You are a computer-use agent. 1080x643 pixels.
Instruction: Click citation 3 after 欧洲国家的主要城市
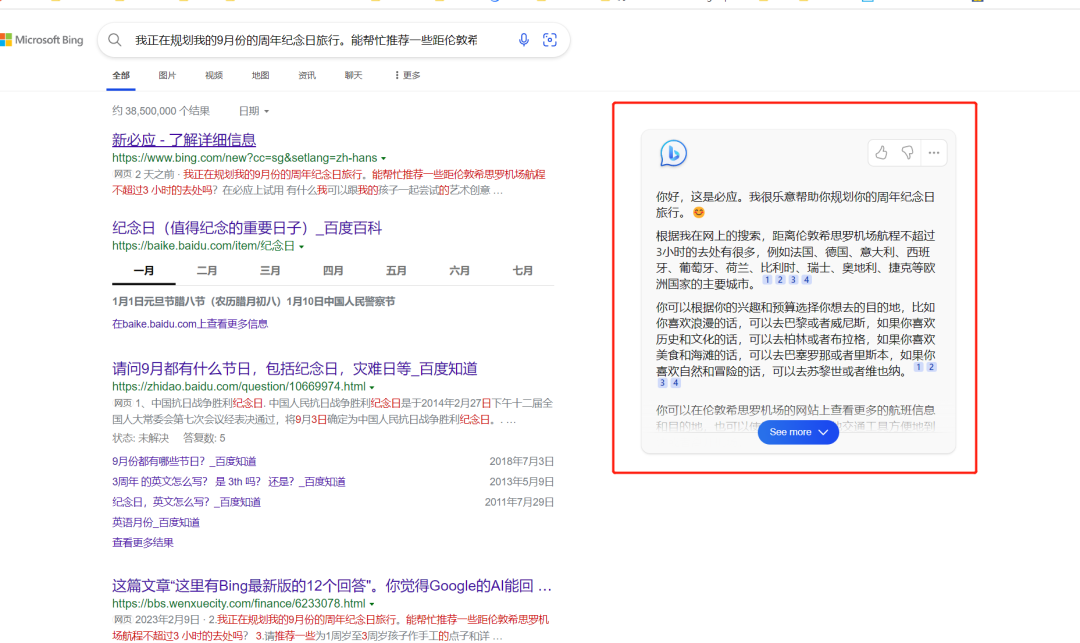coord(793,280)
